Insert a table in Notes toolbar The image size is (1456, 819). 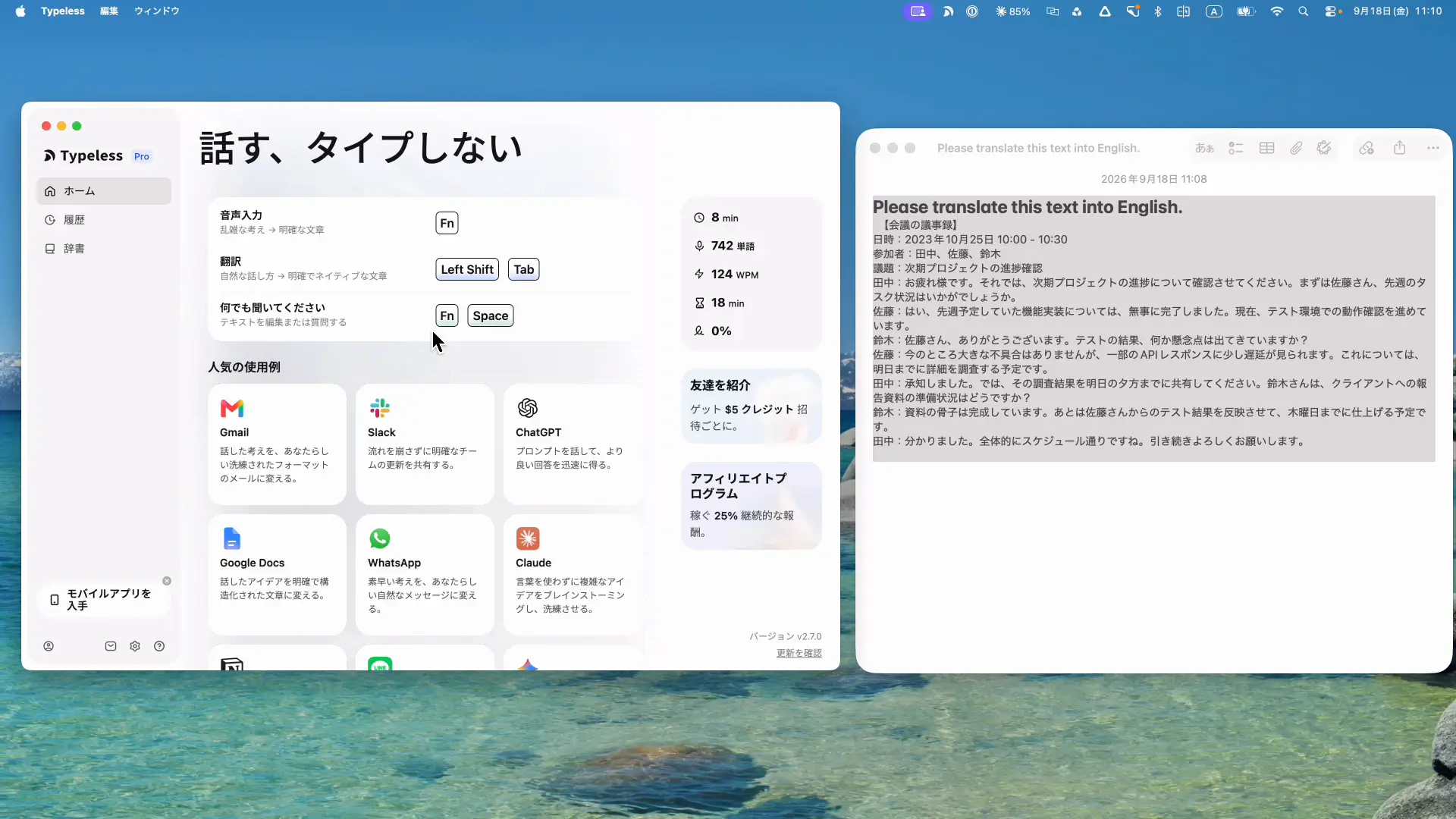[1266, 148]
